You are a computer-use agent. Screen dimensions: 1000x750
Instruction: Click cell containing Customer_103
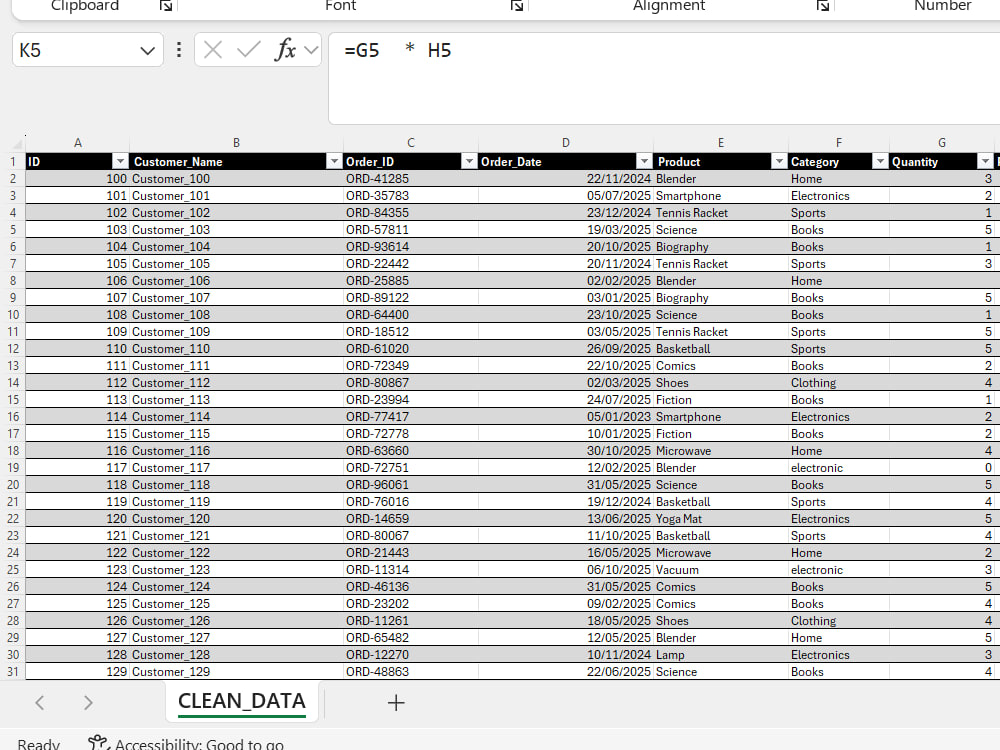pyautogui.click(x=236, y=230)
